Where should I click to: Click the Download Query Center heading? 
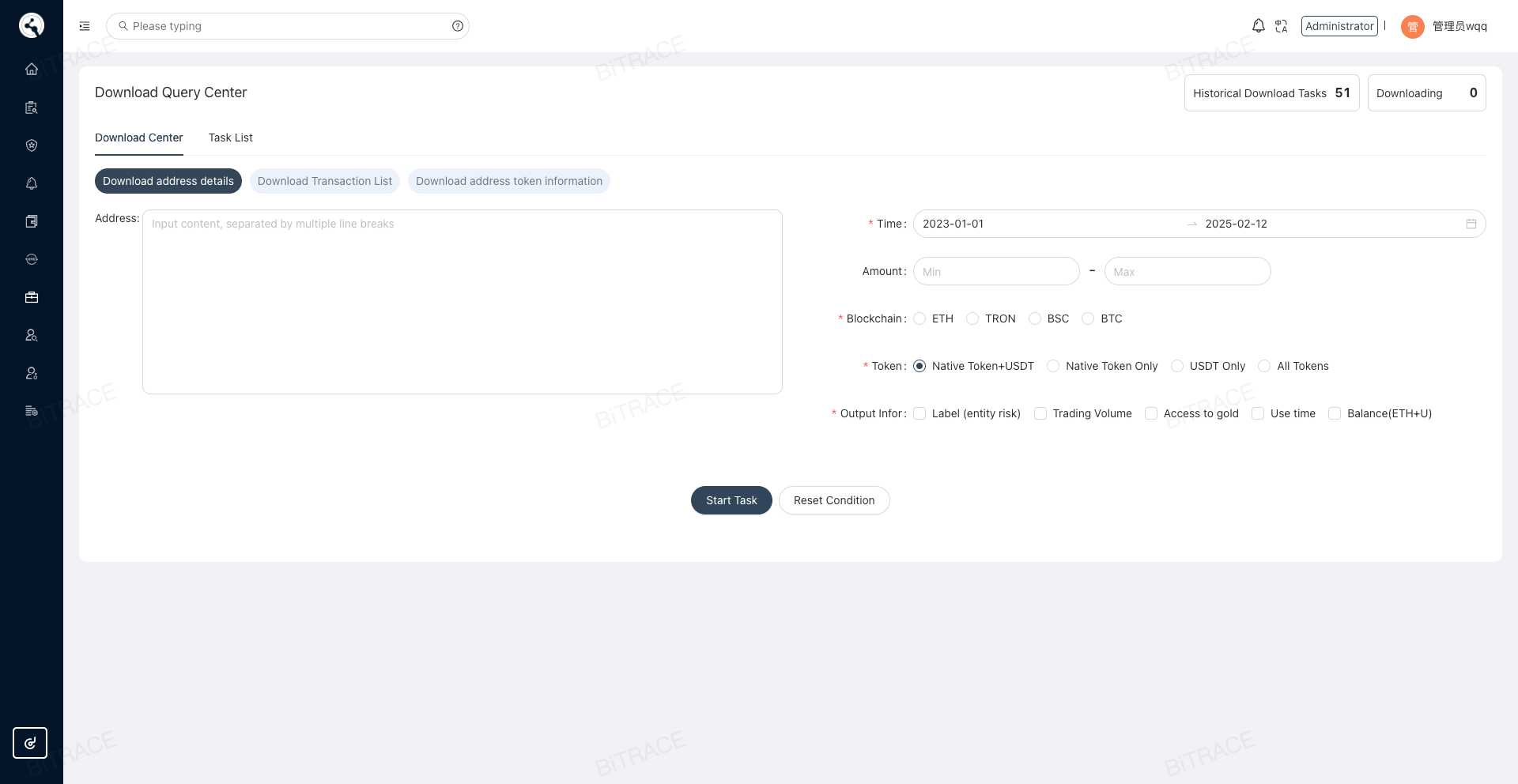[x=171, y=92]
